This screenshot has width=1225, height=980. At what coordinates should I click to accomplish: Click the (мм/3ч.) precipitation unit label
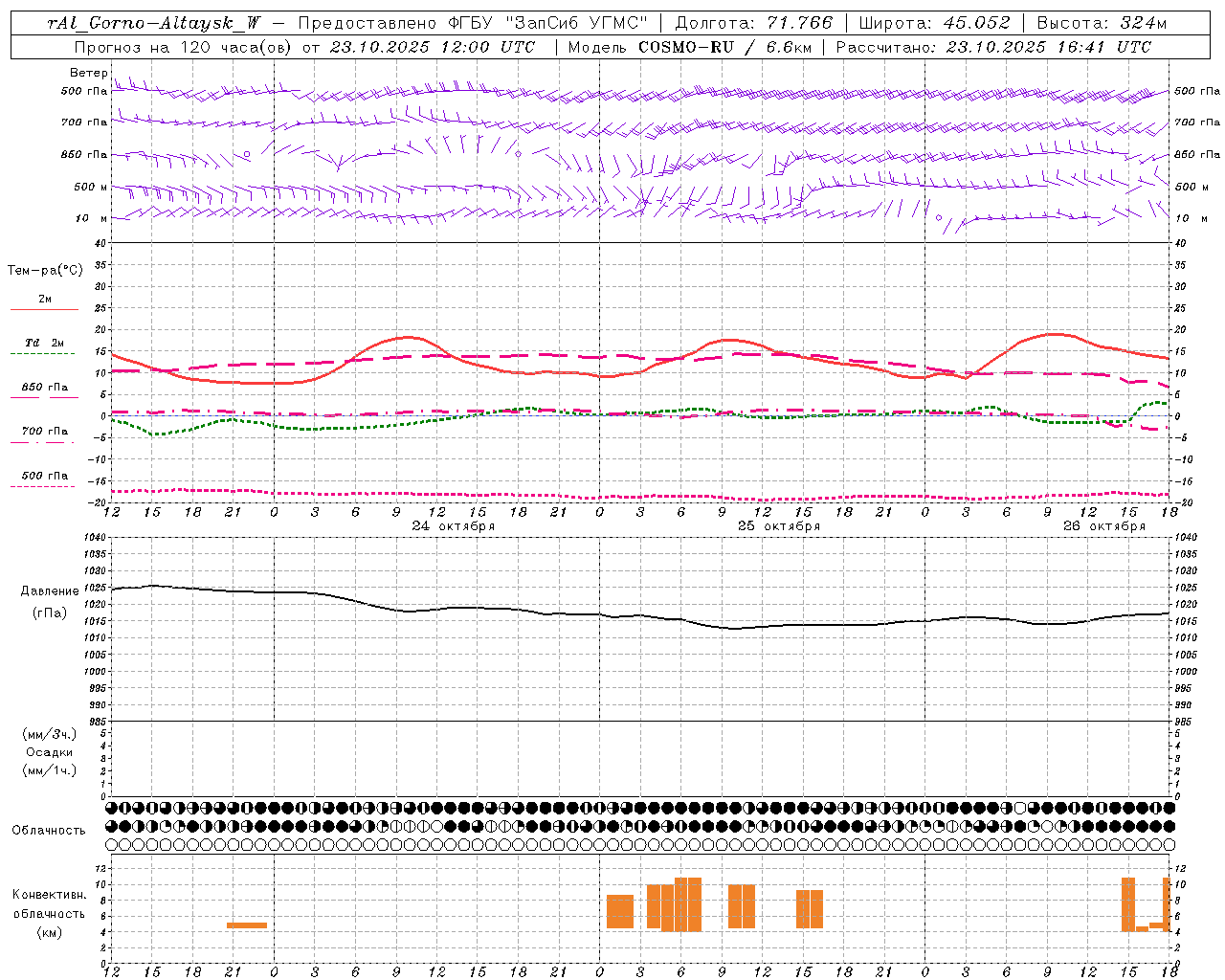pyautogui.click(x=50, y=734)
